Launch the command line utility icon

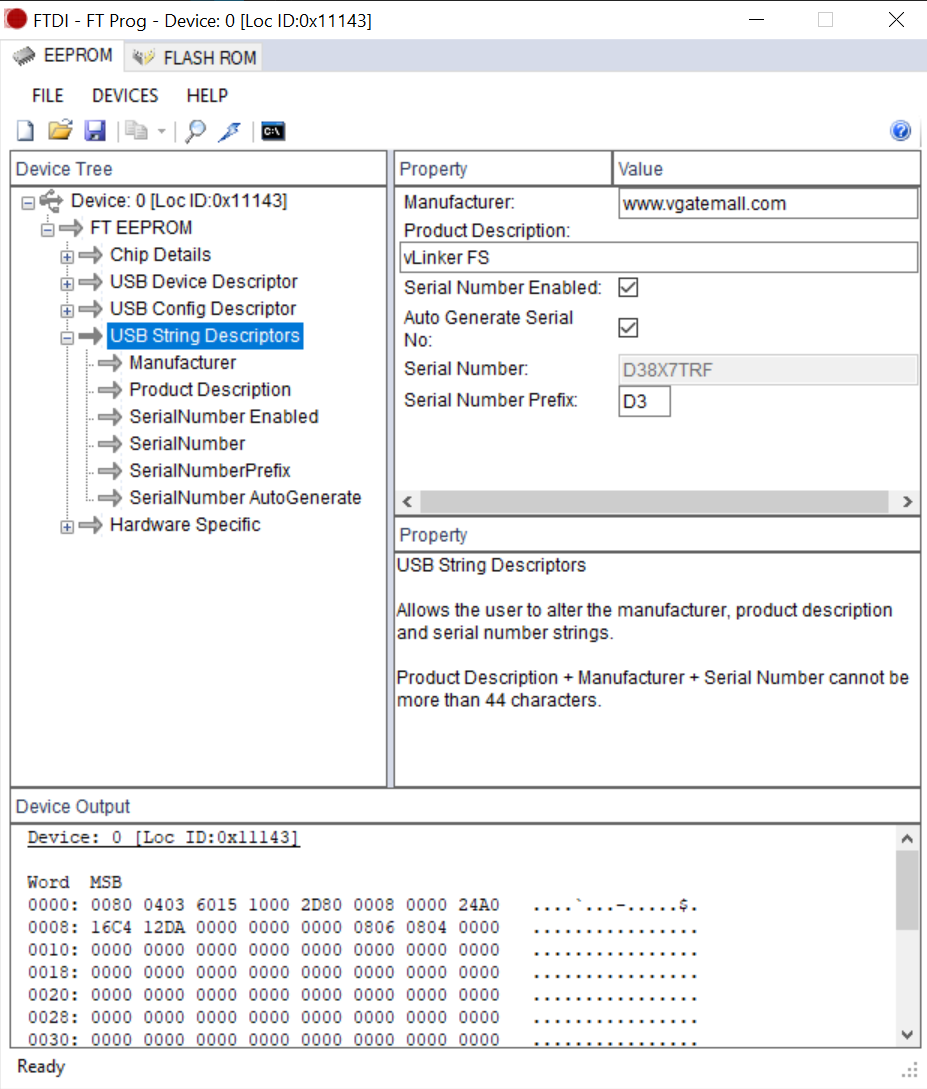point(271,130)
